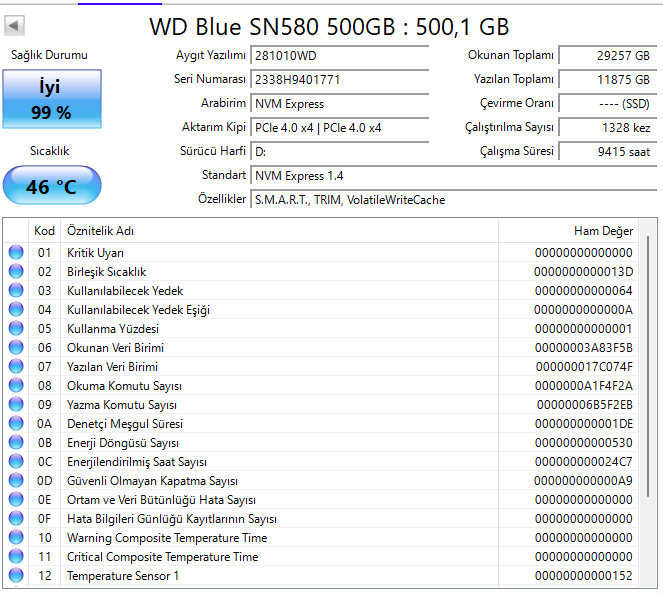Click the Çalıştırılma Sayısı 1328 kez value

point(608,128)
